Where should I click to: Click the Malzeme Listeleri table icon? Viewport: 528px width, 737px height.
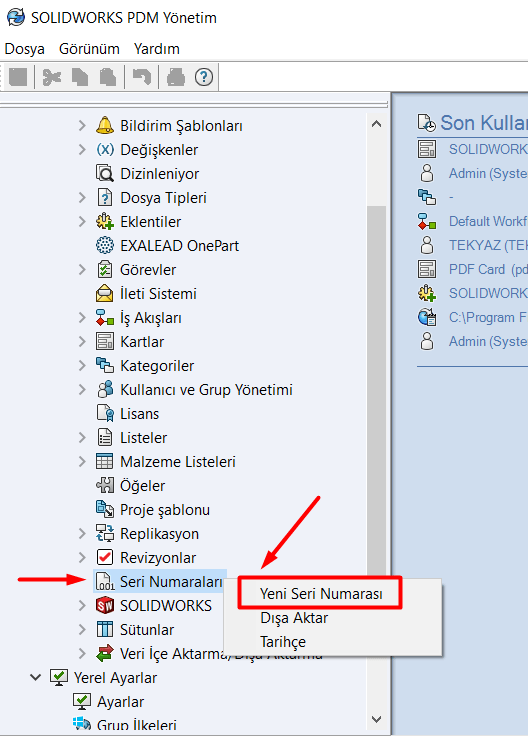point(105,461)
